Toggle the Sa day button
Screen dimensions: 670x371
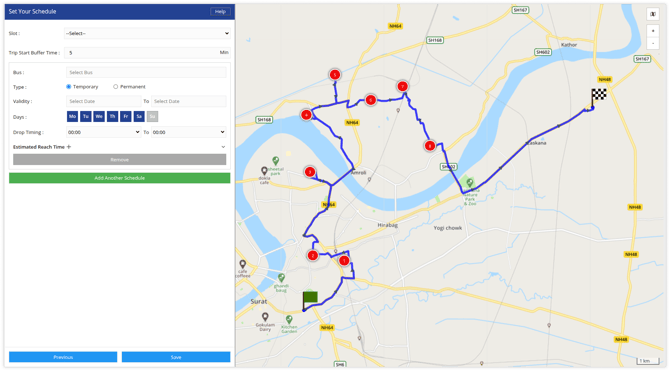(x=139, y=116)
